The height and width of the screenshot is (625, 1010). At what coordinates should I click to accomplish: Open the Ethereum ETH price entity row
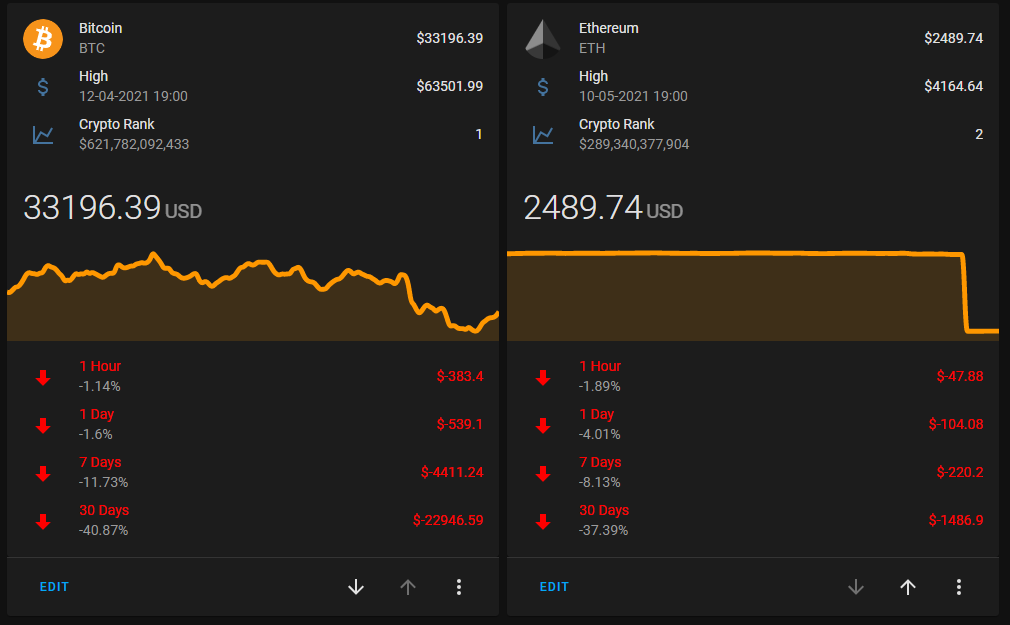point(753,39)
